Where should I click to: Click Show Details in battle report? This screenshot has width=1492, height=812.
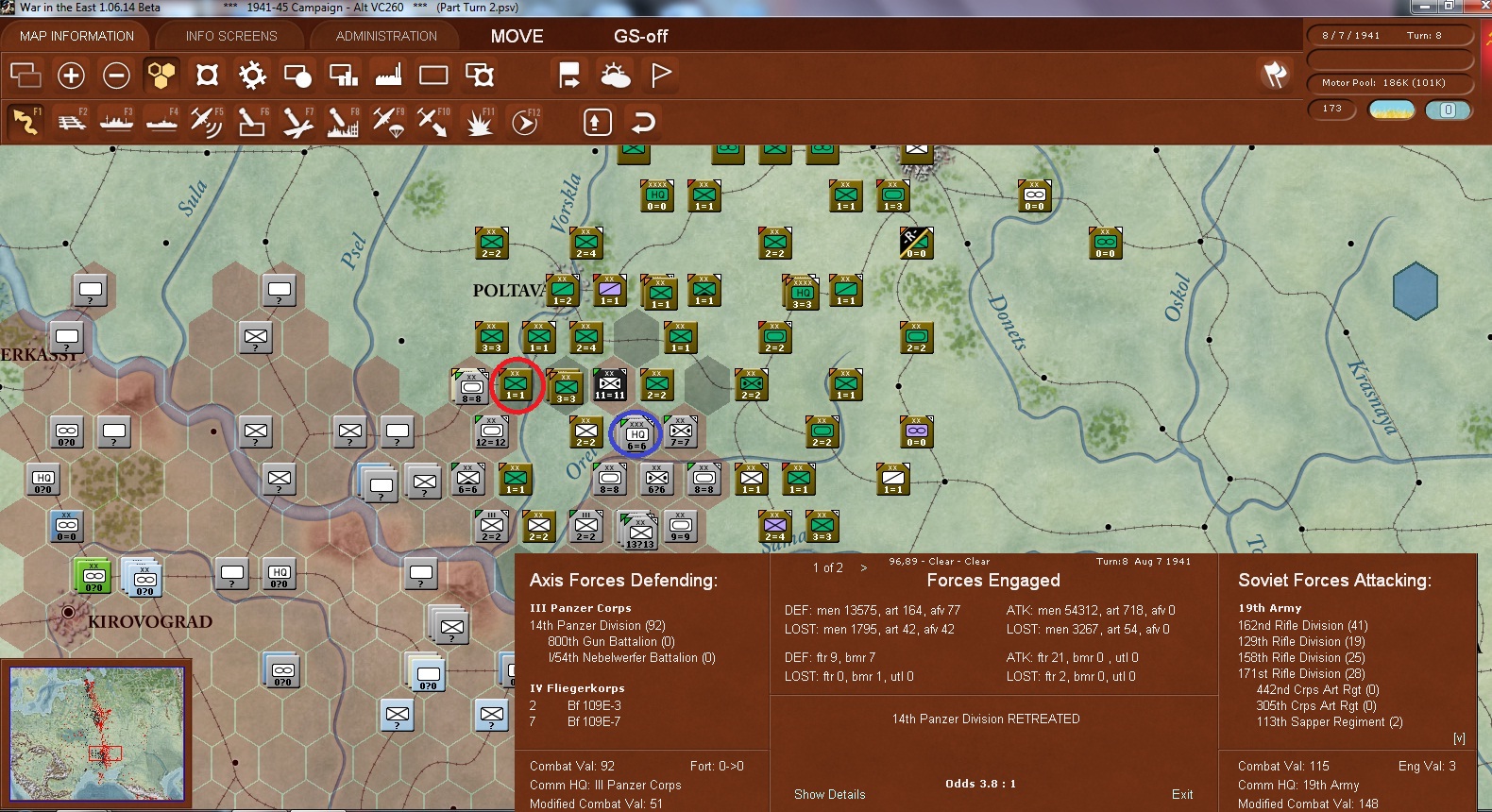829,794
